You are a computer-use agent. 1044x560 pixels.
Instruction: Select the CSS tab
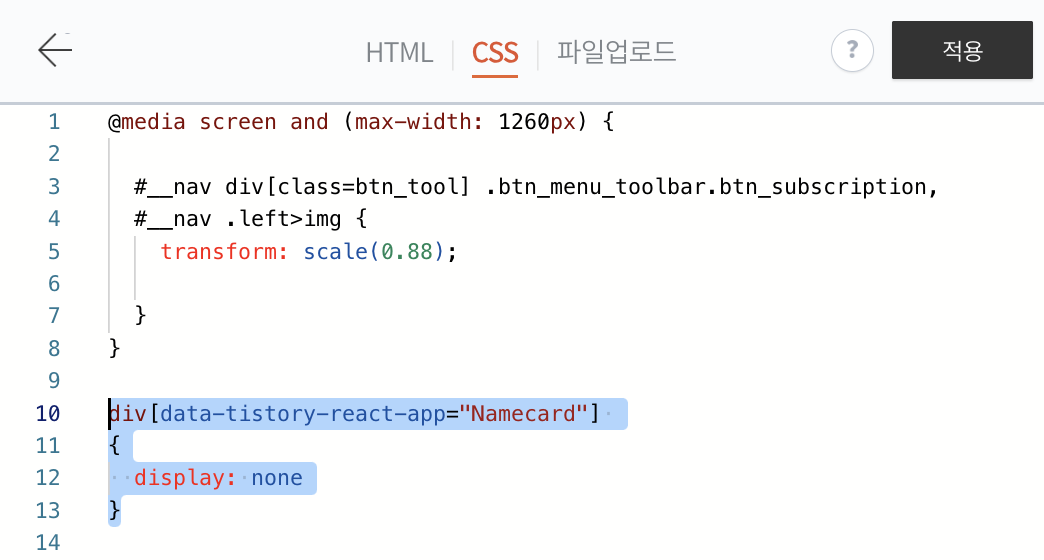(495, 53)
